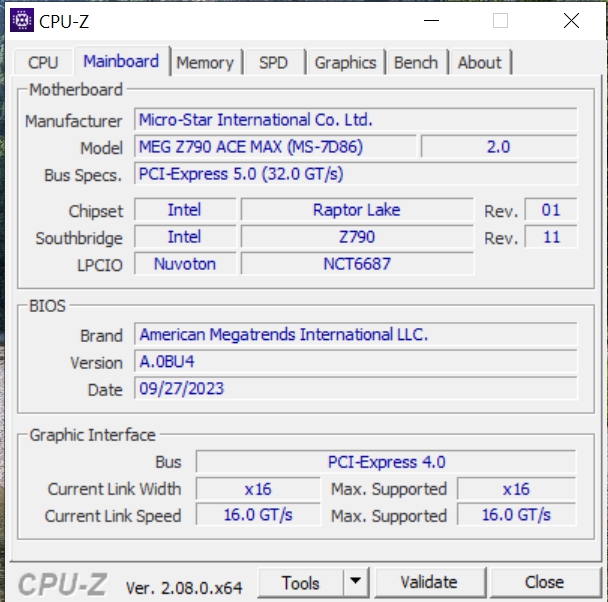Select the Model field MEG Z790 ACE MAX
The width and height of the screenshot is (608, 602).
pyautogui.click(x=275, y=147)
